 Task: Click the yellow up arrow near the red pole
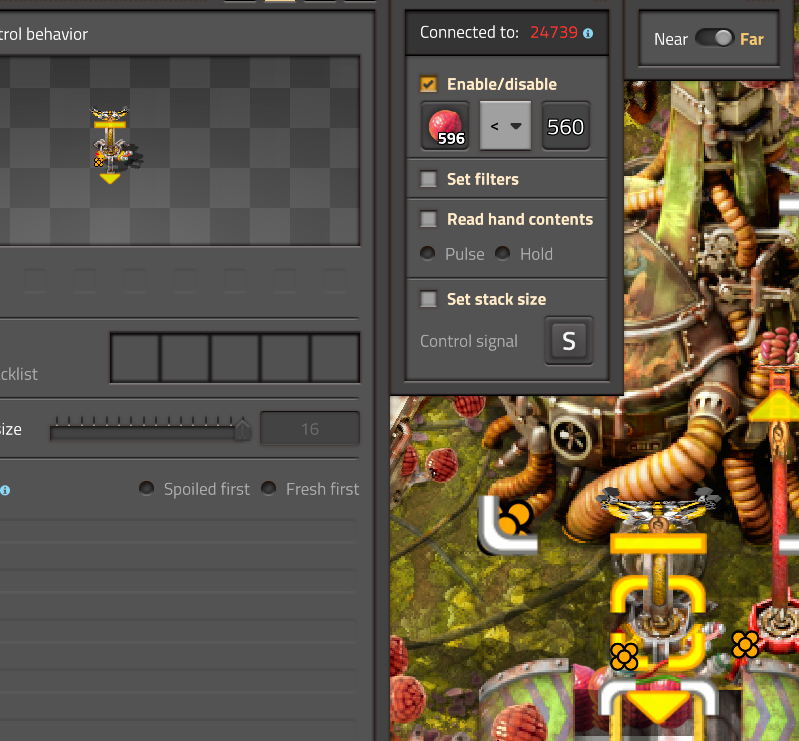click(x=775, y=407)
